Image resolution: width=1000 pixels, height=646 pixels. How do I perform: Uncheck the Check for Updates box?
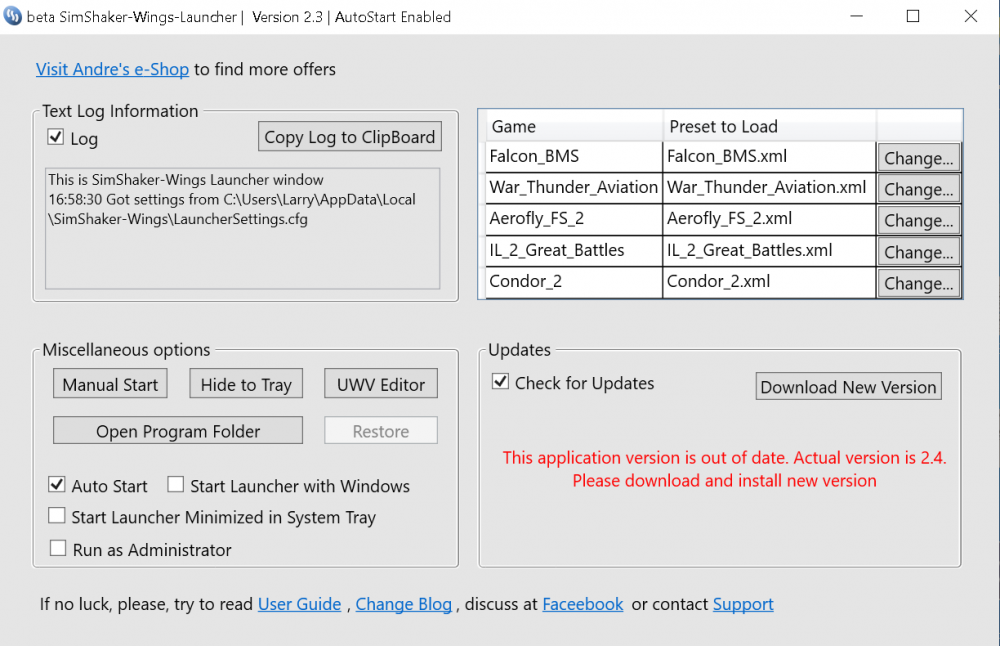(501, 383)
